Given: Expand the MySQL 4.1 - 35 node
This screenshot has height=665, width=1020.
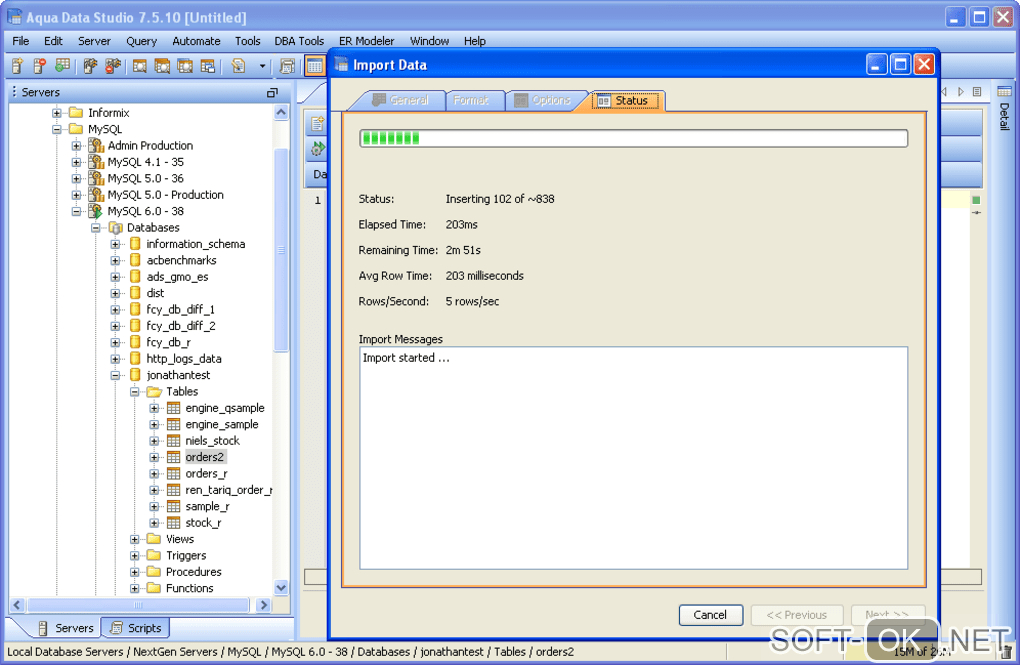Looking at the screenshot, I should pos(76,162).
